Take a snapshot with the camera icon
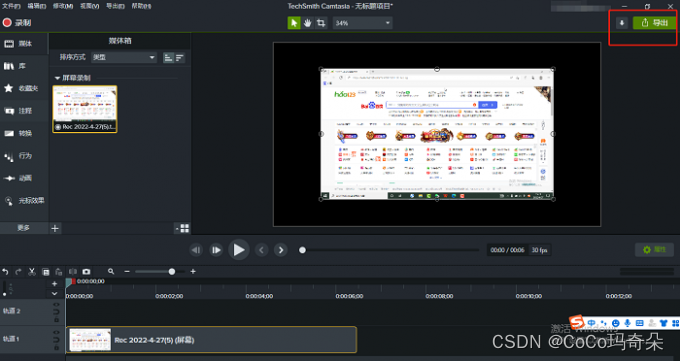 [86, 272]
